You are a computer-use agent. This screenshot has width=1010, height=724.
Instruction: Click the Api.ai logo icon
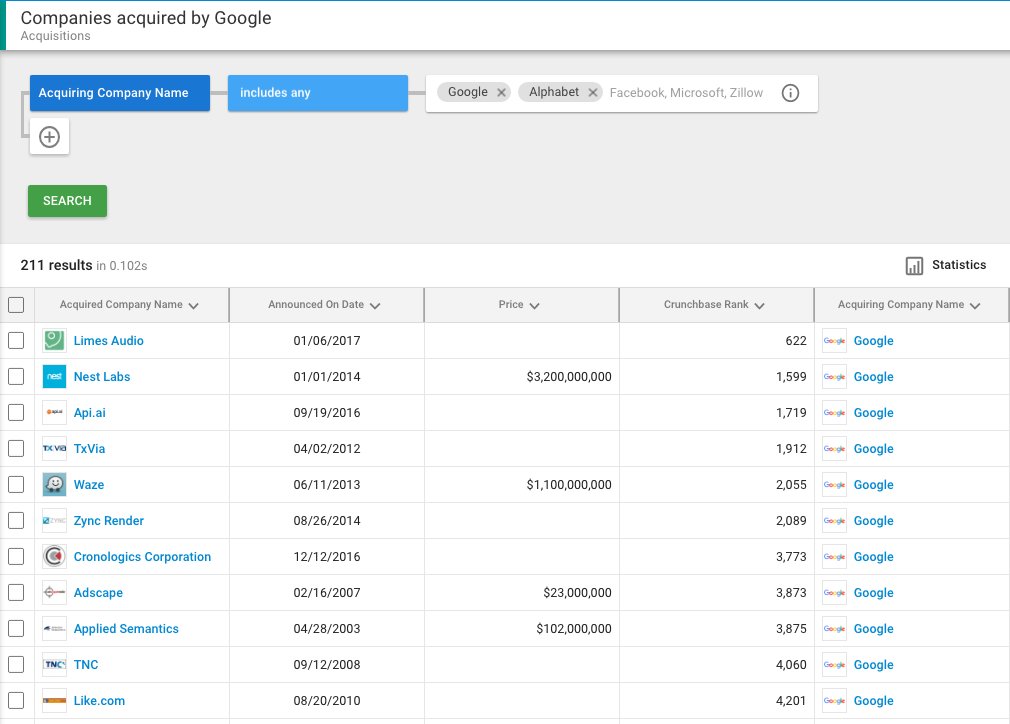pos(54,412)
